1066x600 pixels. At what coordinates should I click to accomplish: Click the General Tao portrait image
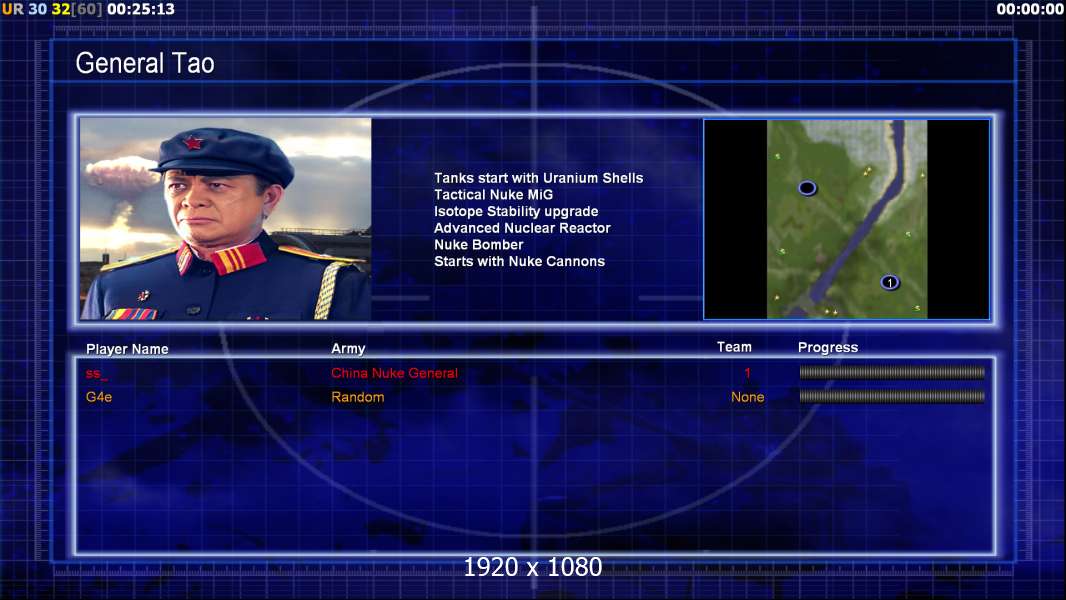[226, 218]
